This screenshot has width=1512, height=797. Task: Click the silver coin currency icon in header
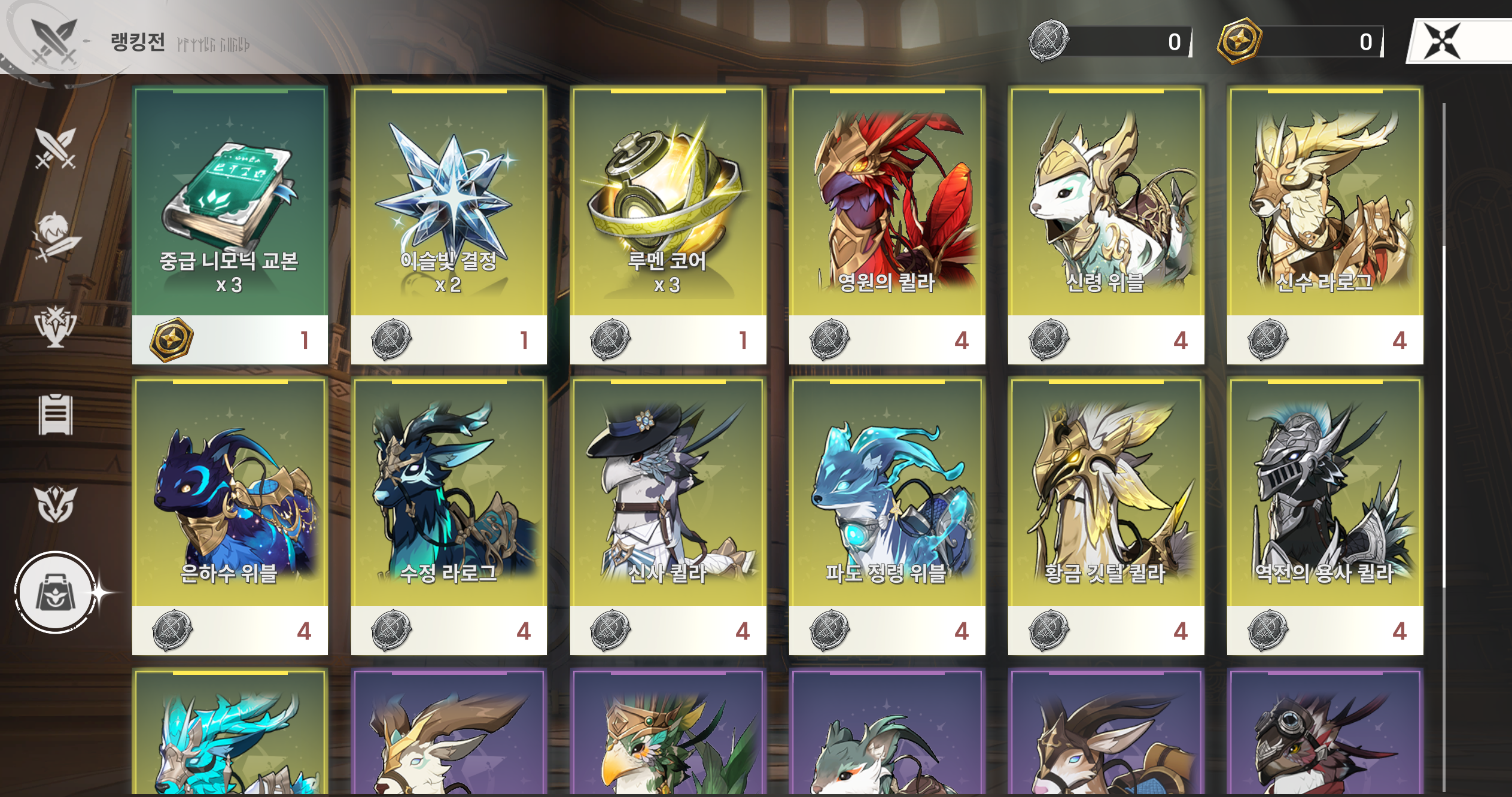pyautogui.click(x=1049, y=41)
